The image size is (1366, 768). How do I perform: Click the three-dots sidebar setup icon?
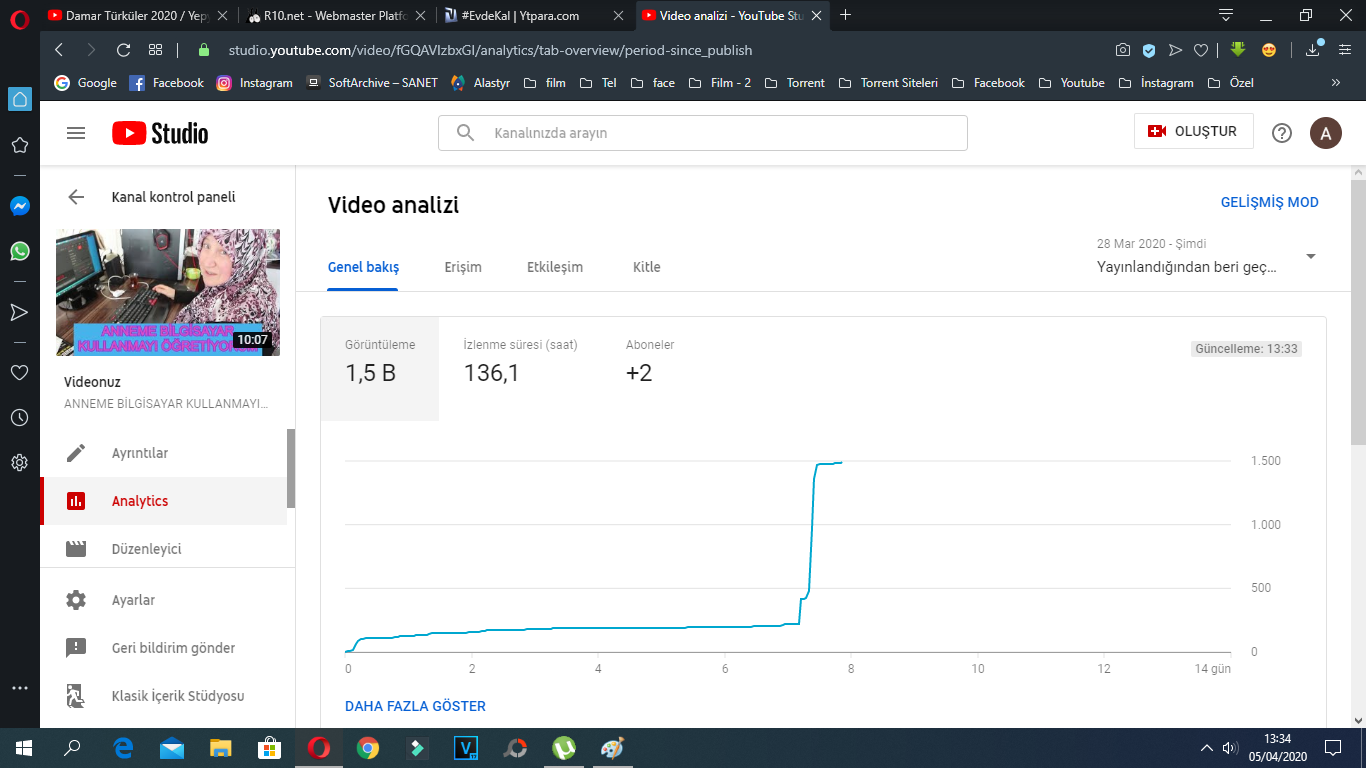20,688
